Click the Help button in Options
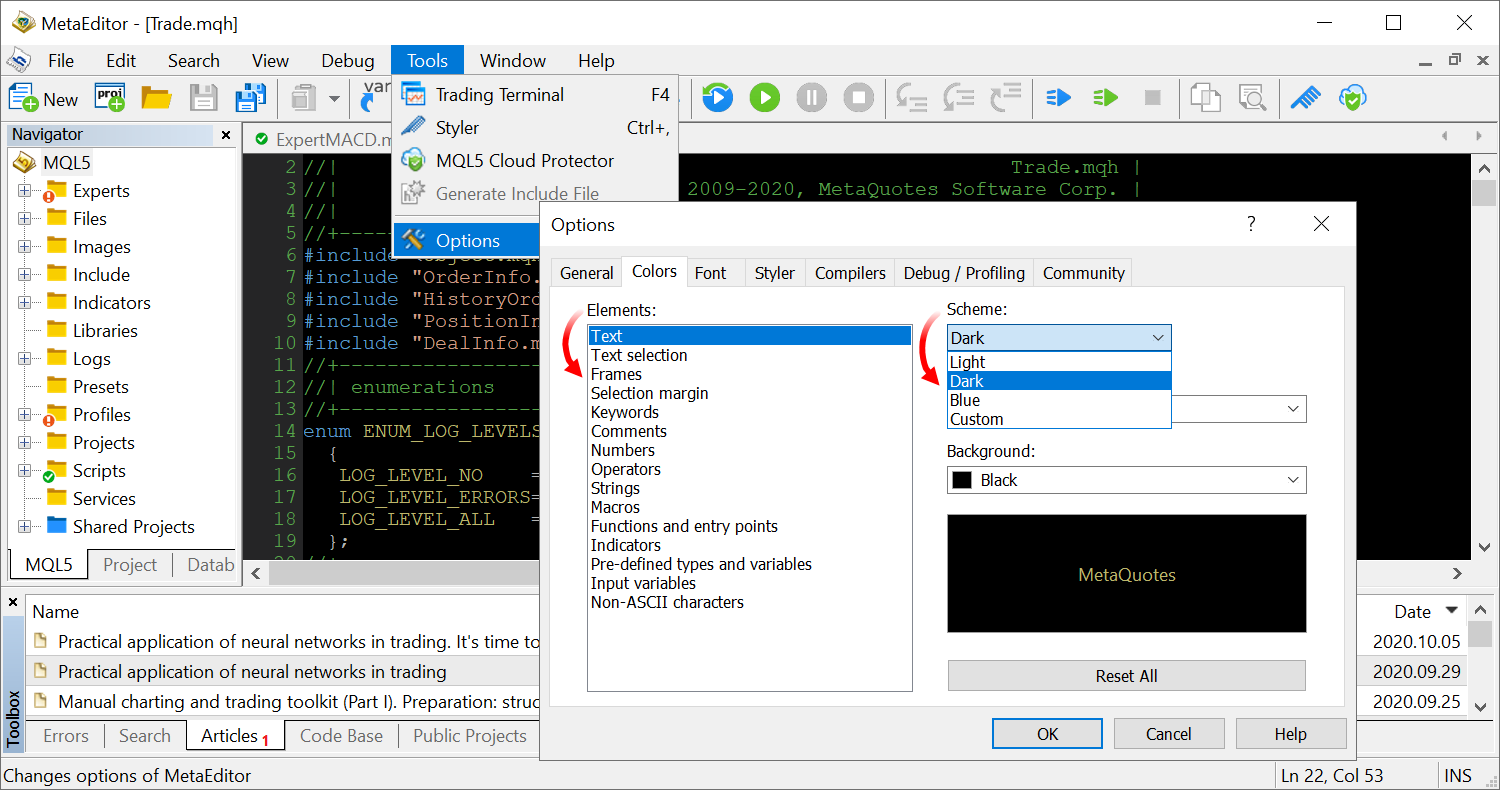1500x790 pixels. [x=1291, y=734]
